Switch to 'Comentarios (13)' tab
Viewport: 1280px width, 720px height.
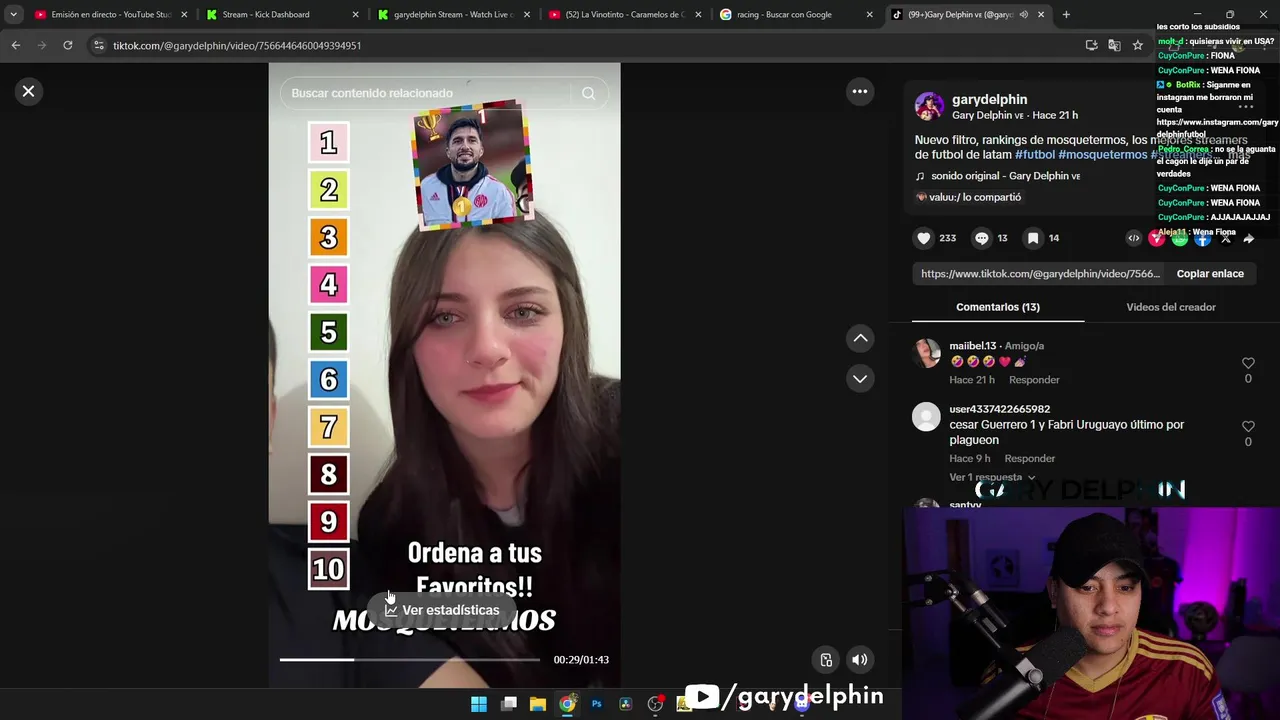coord(998,307)
